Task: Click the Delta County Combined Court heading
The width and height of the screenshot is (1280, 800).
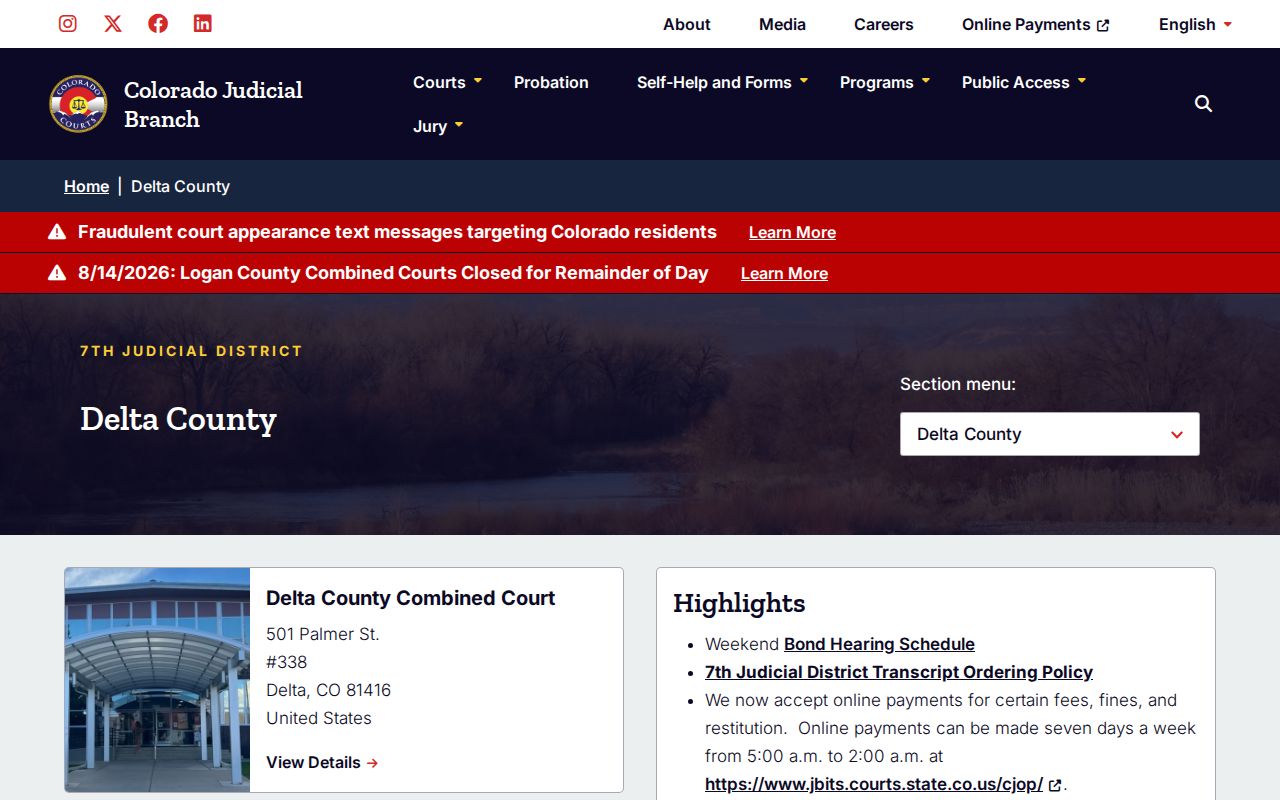Action: pos(410,598)
